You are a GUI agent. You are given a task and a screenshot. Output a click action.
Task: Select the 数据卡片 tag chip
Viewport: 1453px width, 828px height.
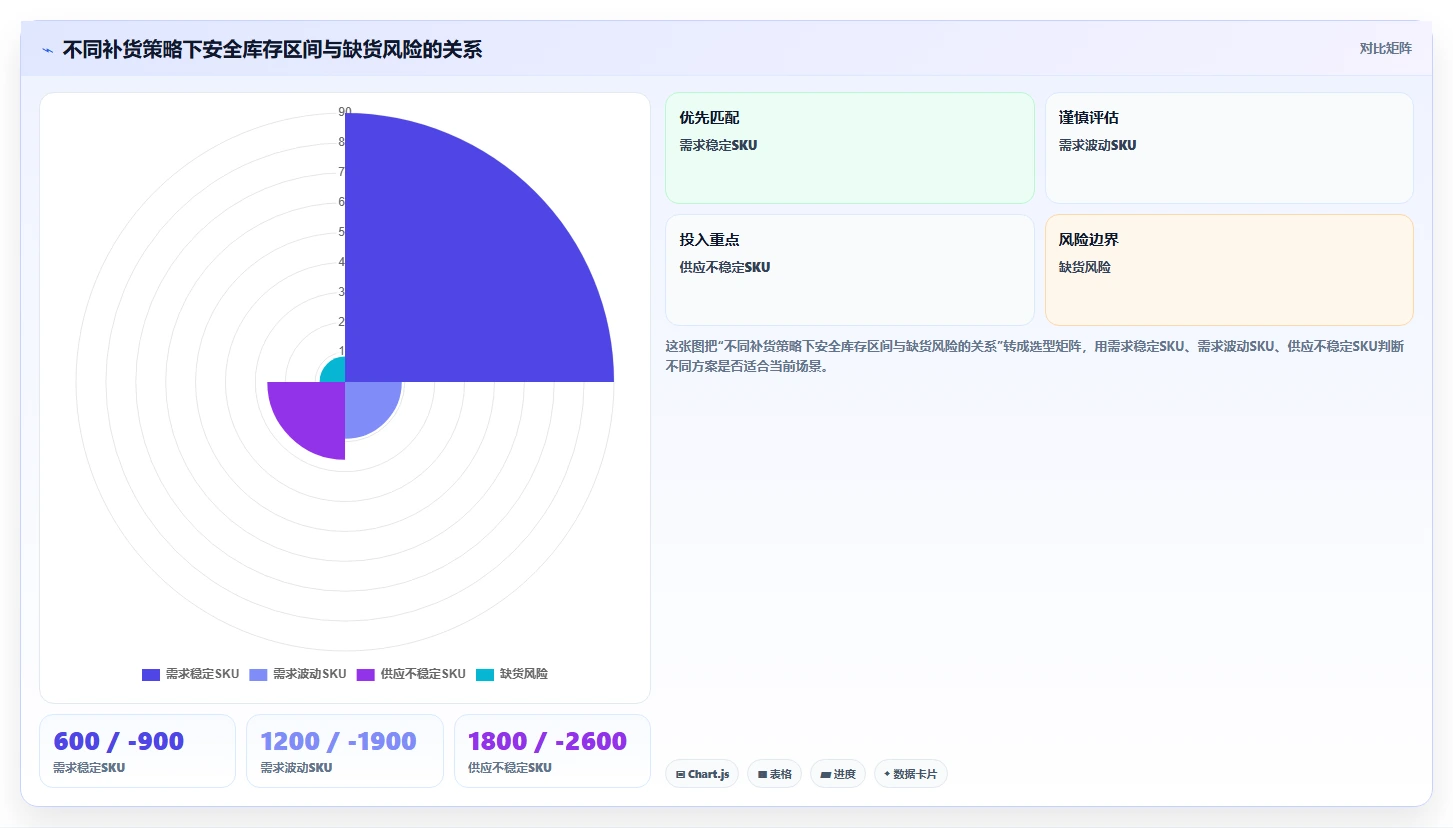911,774
